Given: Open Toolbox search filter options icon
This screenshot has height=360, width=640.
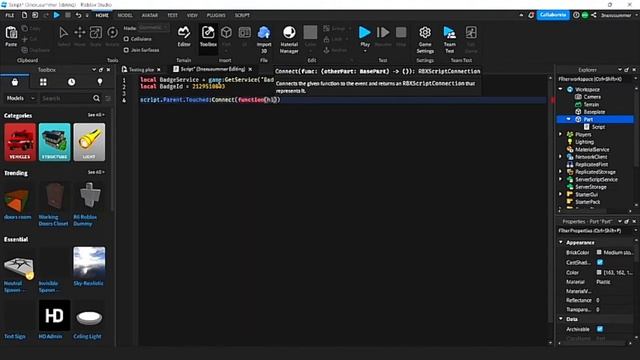Looking at the screenshot, I should [x=108, y=98].
